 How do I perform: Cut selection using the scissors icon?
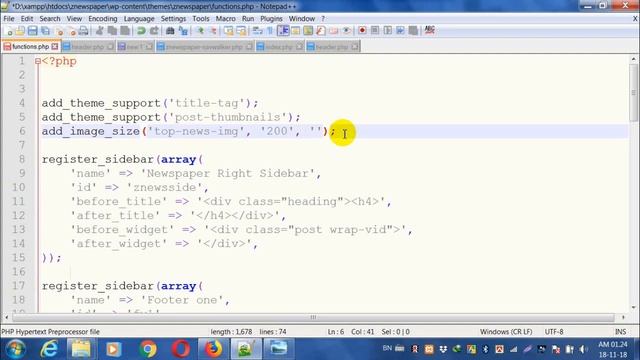coord(99,31)
